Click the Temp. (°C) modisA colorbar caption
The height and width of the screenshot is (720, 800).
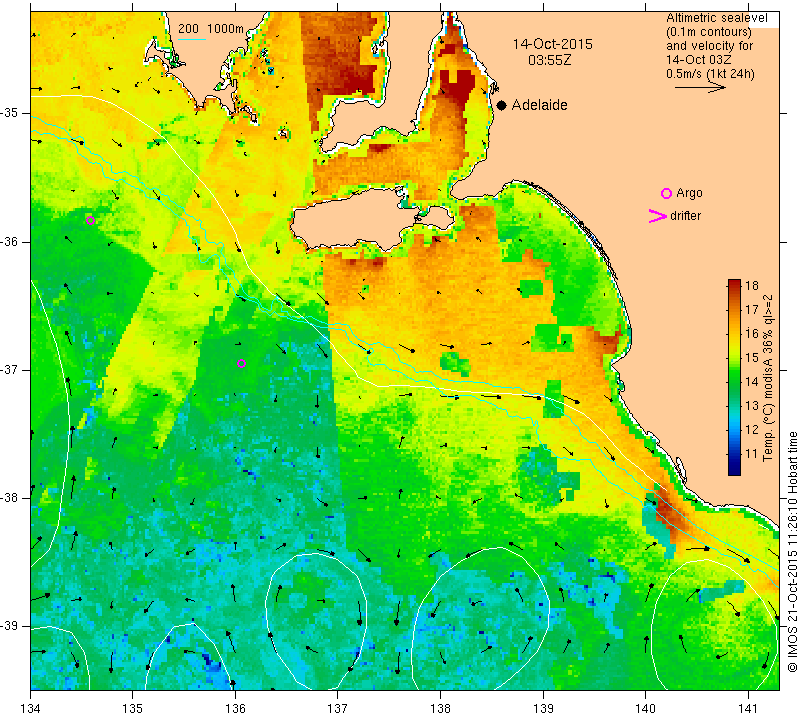pos(768,378)
